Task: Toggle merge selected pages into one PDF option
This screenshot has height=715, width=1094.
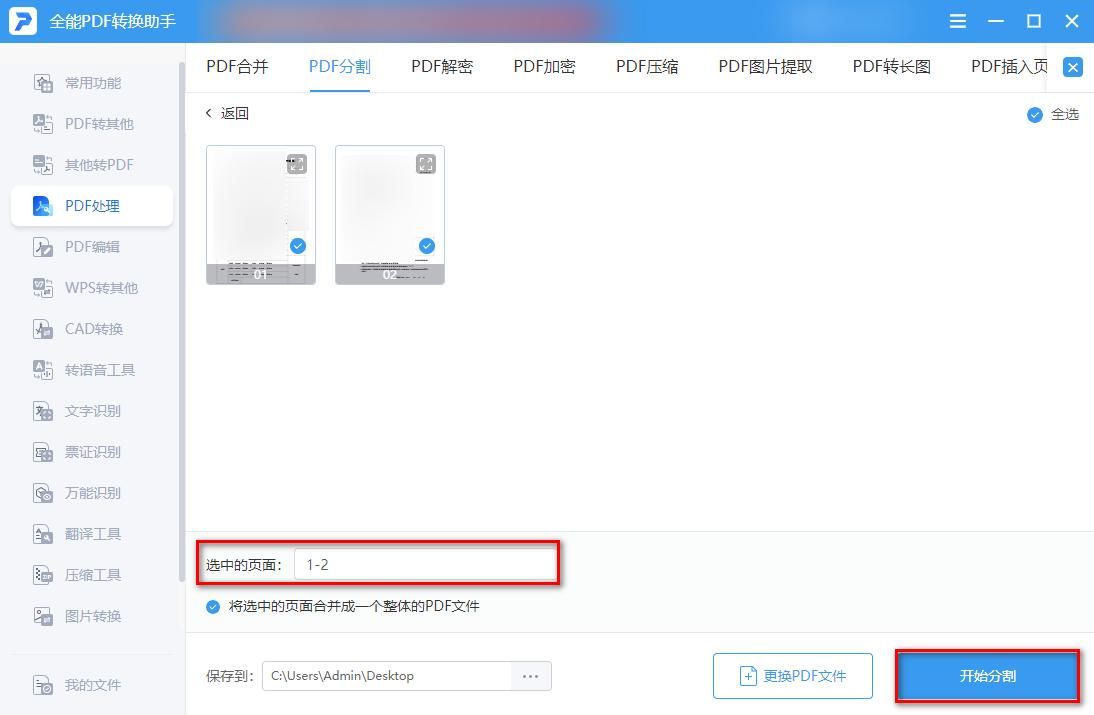Action: (213, 607)
